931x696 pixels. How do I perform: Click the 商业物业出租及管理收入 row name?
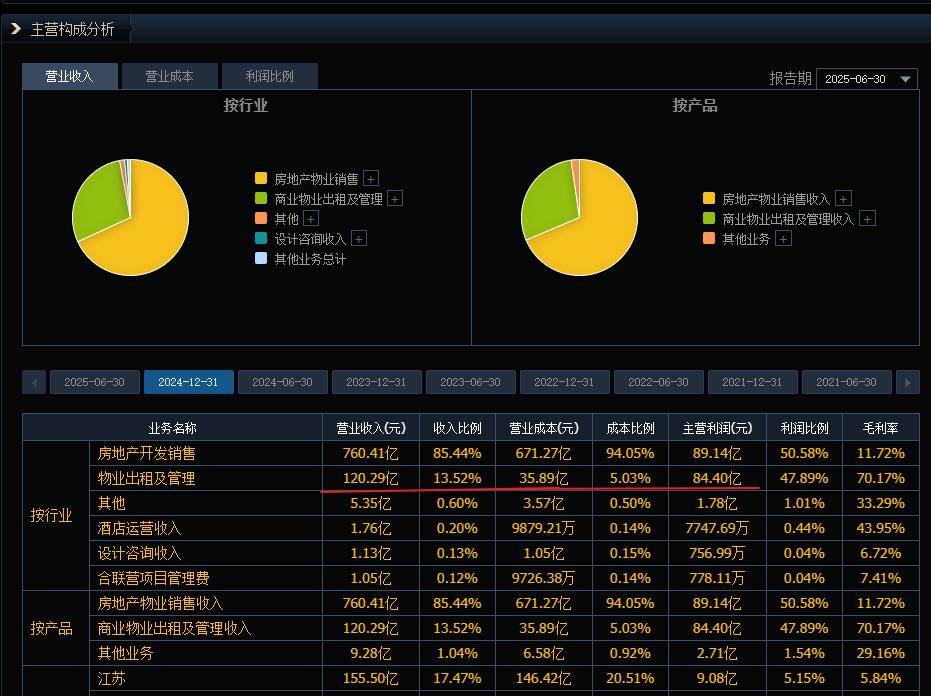click(x=175, y=628)
